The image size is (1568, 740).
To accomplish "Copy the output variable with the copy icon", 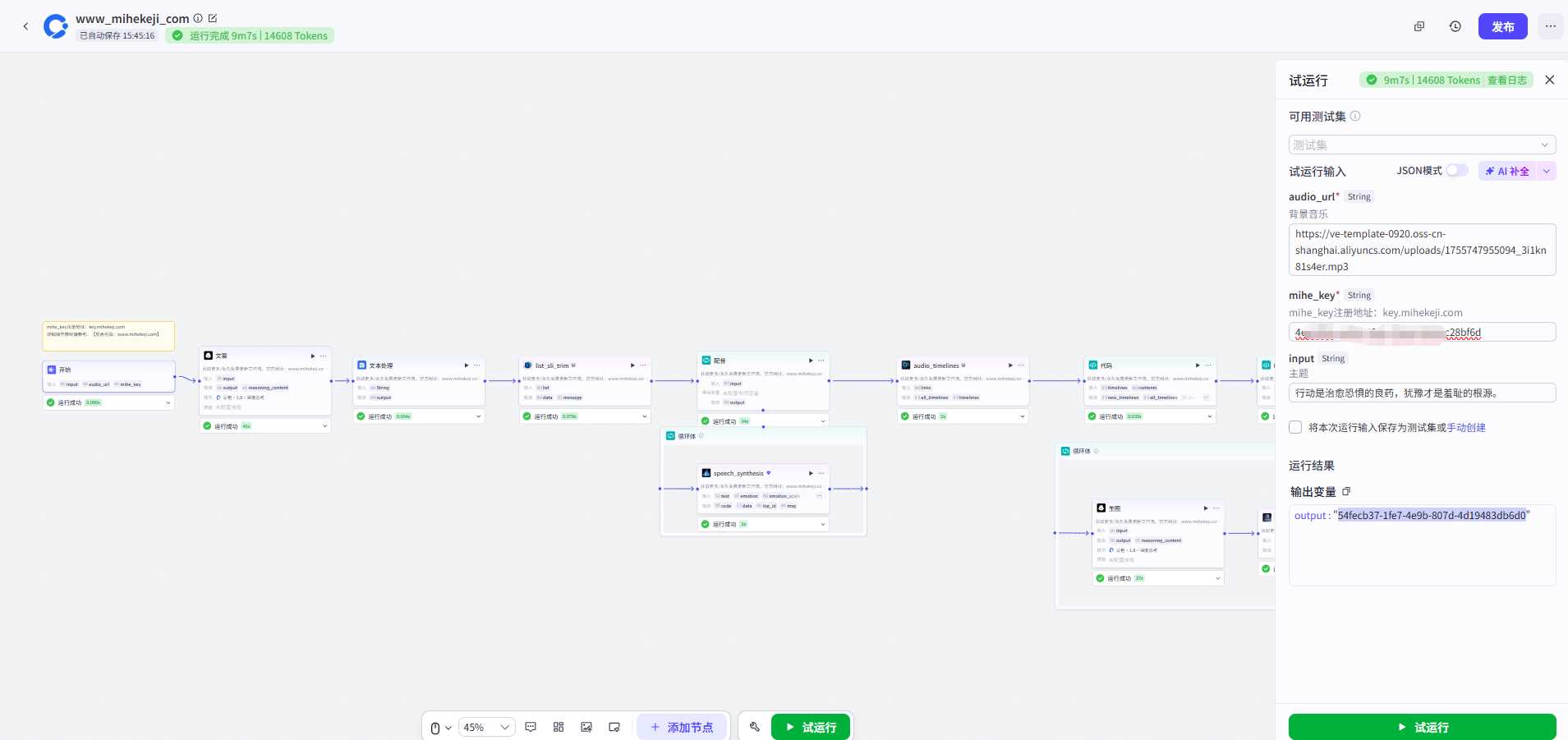I will click(1346, 491).
